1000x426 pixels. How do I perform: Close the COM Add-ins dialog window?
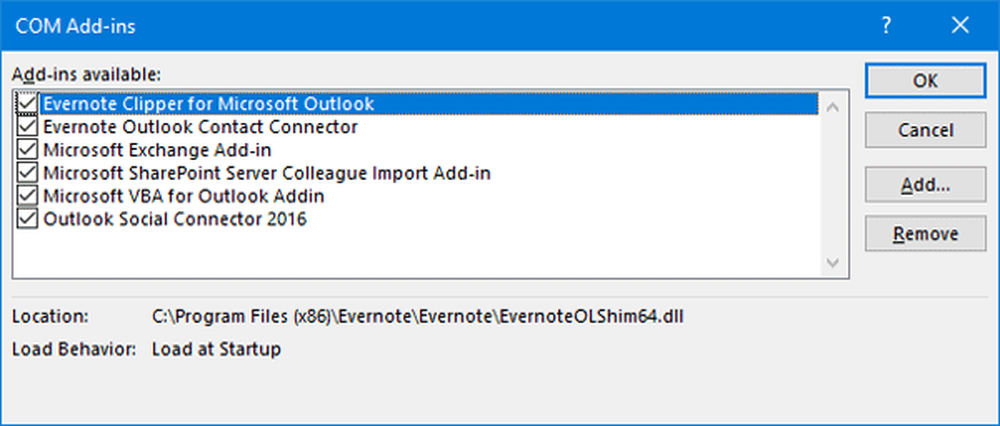pos(959,27)
